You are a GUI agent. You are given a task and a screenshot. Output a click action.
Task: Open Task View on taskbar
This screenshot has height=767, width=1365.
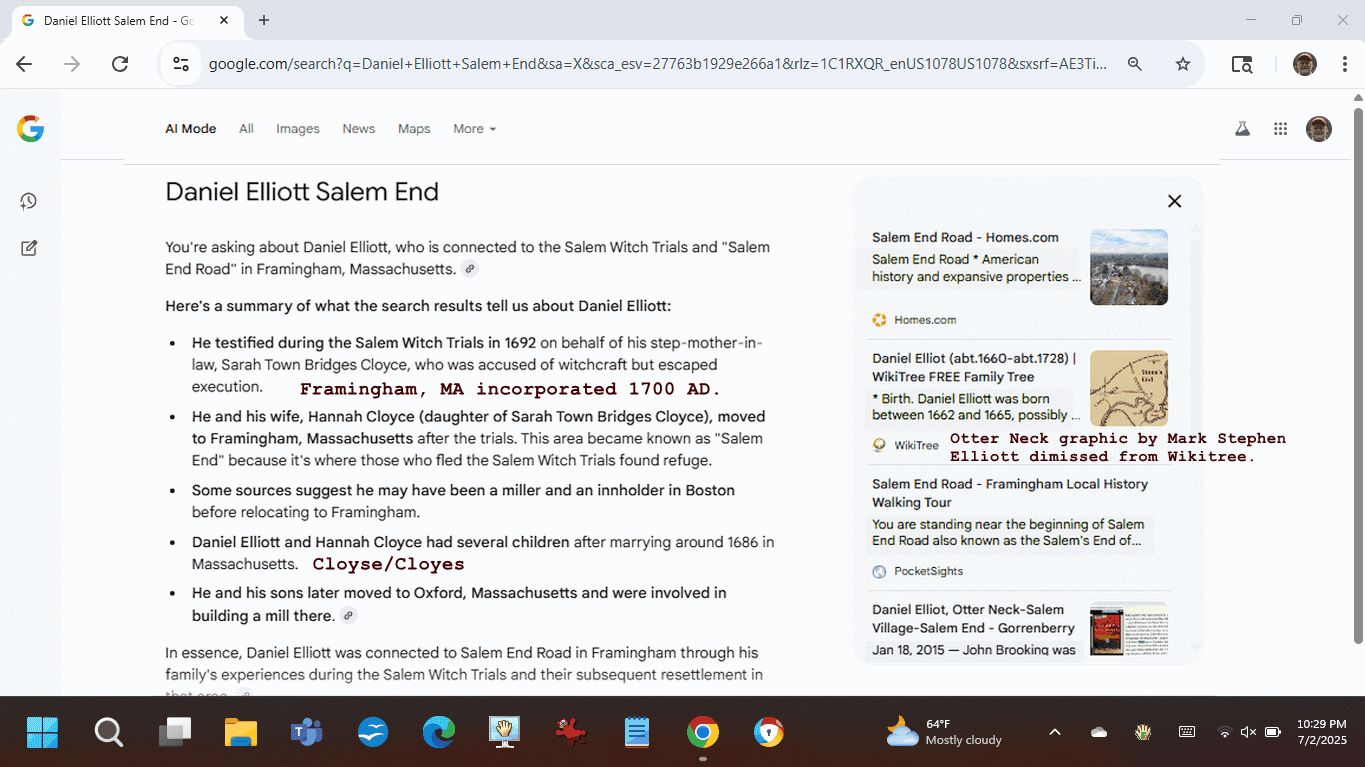coord(175,733)
